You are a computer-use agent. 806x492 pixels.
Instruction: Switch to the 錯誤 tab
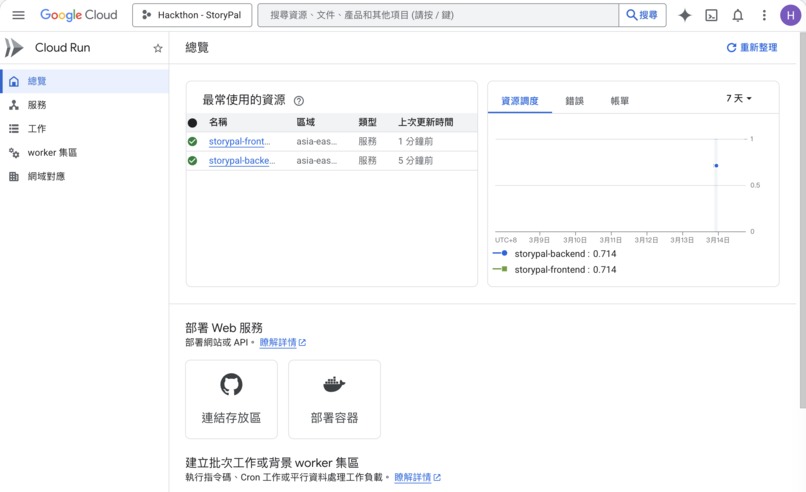click(x=574, y=101)
